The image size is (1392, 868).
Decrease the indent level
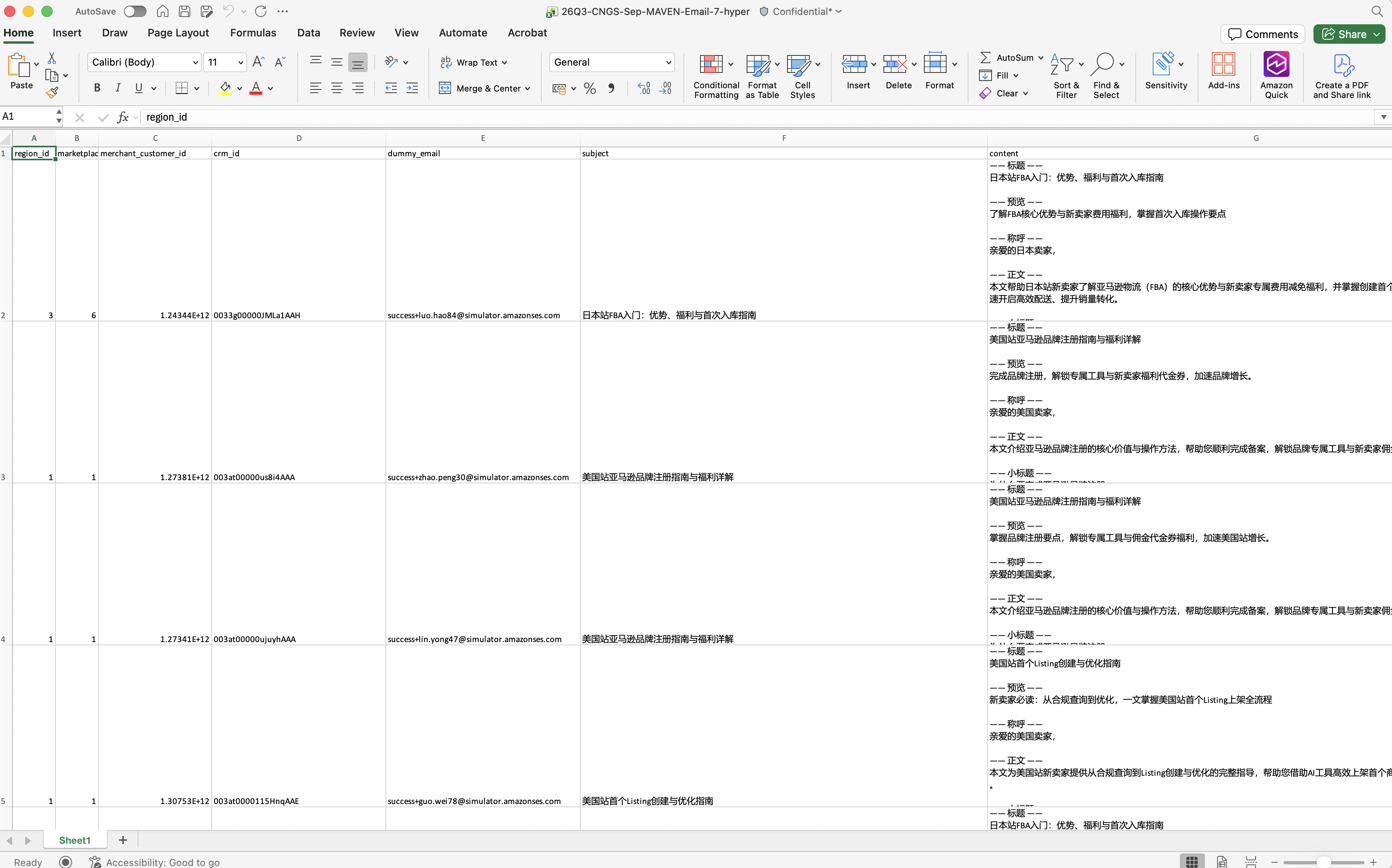(x=391, y=88)
